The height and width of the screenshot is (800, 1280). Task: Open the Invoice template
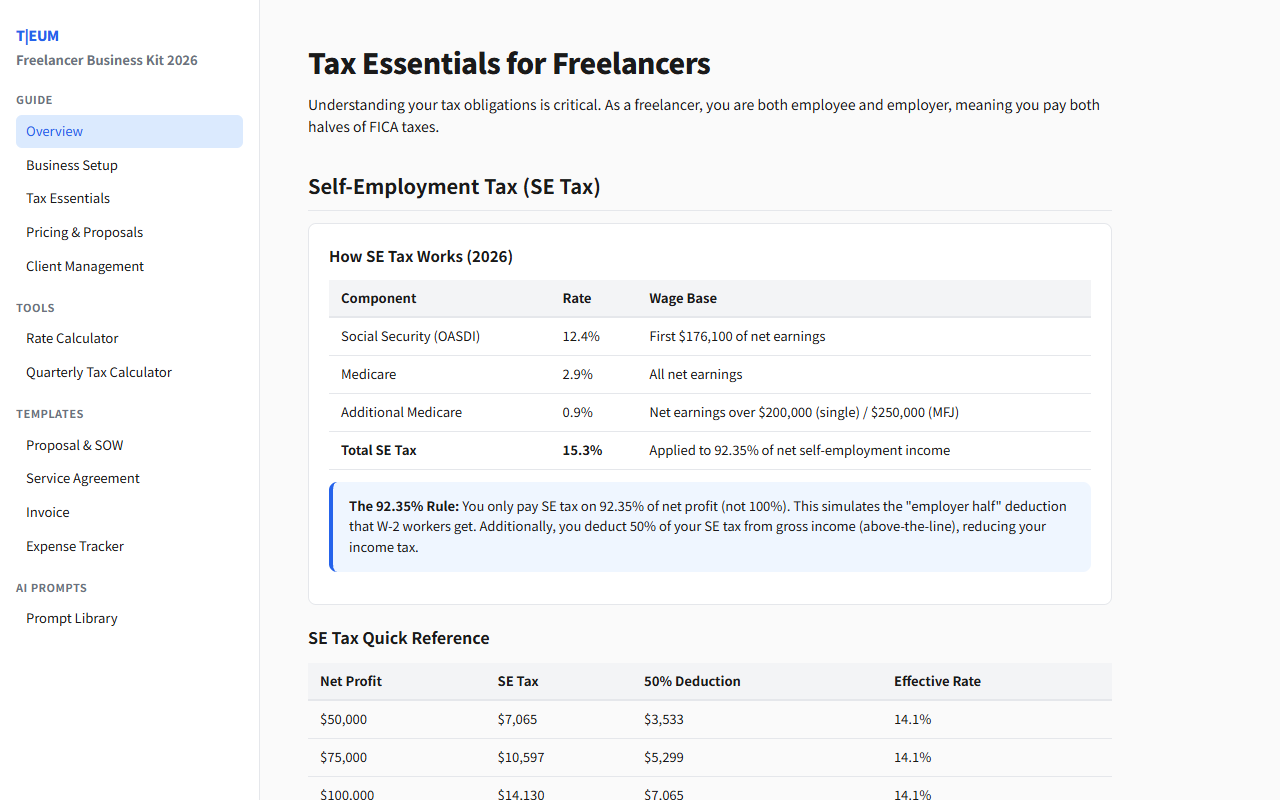coord(47,512)
